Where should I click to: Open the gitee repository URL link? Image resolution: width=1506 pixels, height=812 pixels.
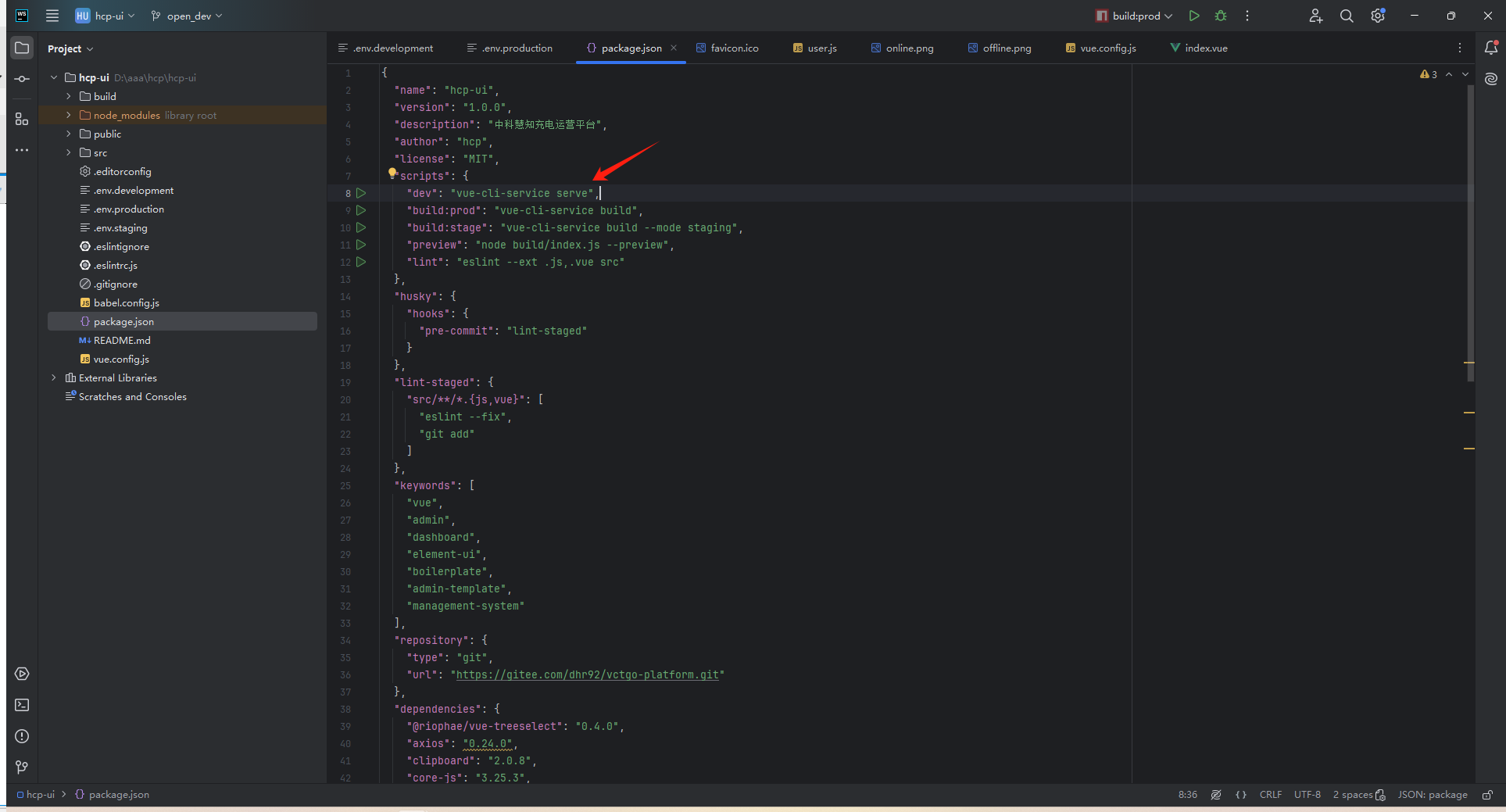pos(588,674)
